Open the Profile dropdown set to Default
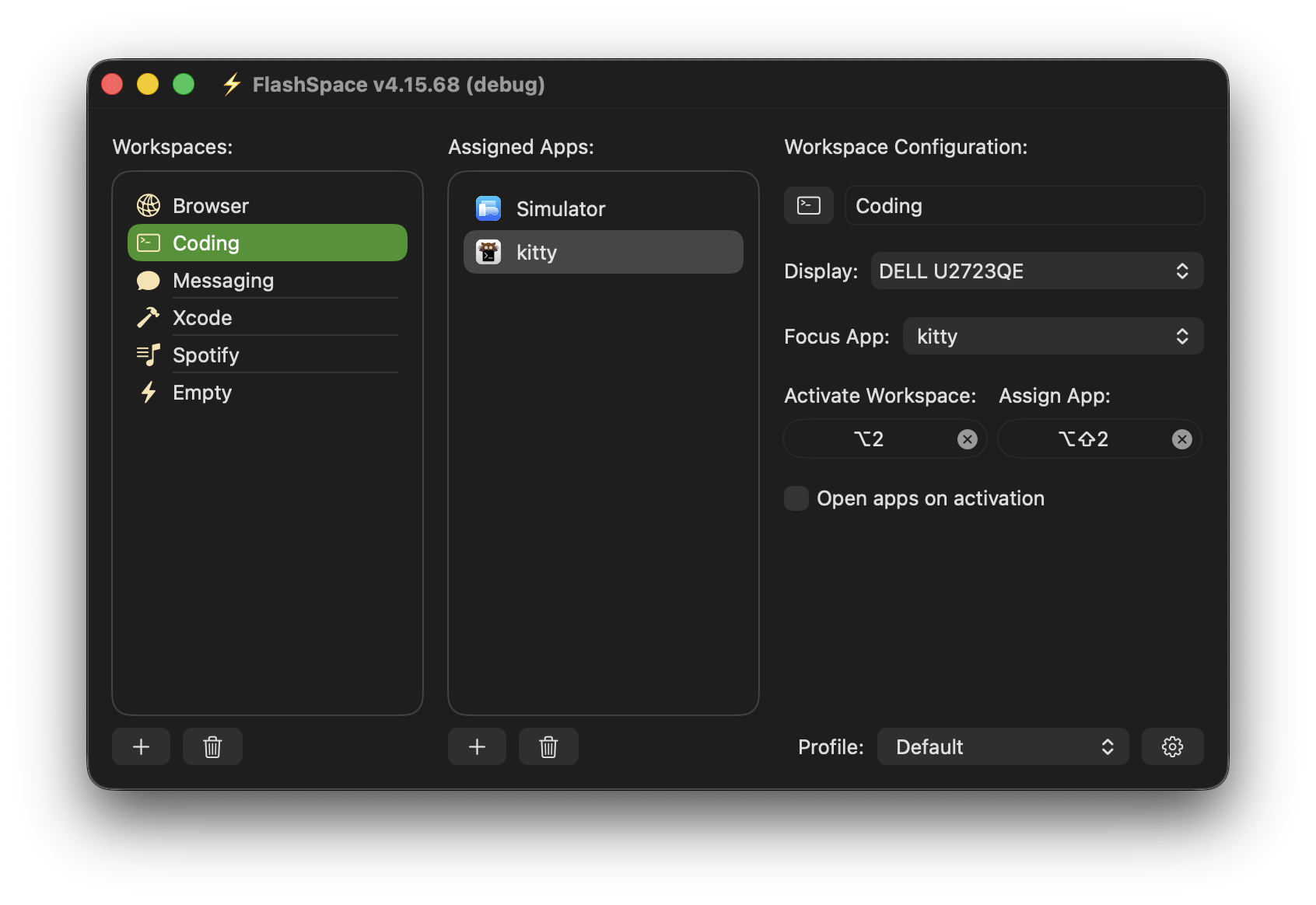This screenshot has height=905, width=1316. (x=1003, y=746)
